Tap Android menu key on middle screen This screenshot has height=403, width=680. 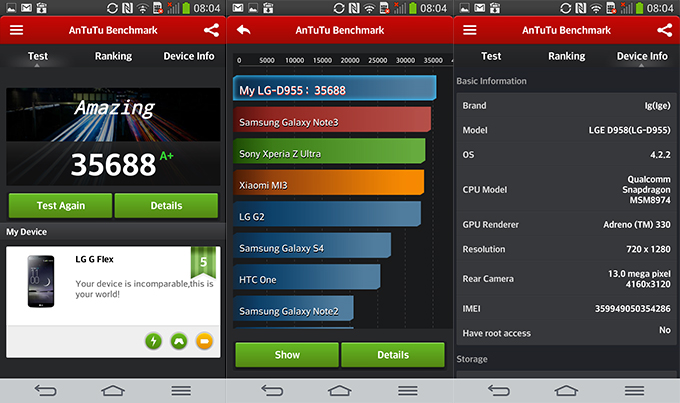[408, 391]
